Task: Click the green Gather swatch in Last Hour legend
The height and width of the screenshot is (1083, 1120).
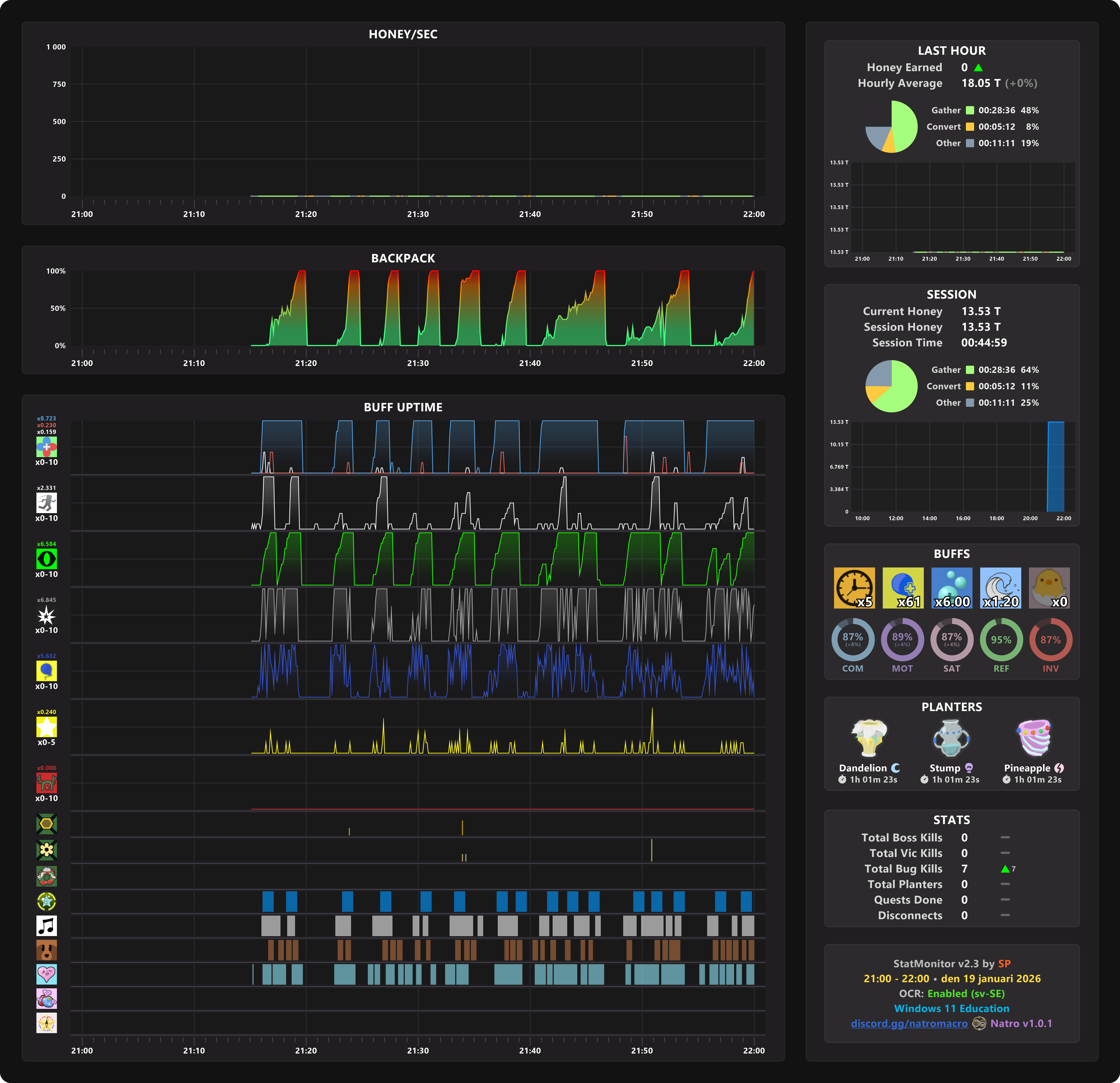Action: point(970,110)
